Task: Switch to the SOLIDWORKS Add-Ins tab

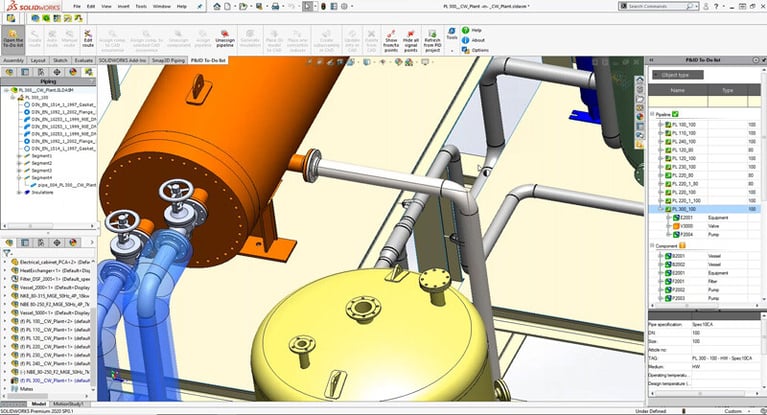Action: point(122,60)
